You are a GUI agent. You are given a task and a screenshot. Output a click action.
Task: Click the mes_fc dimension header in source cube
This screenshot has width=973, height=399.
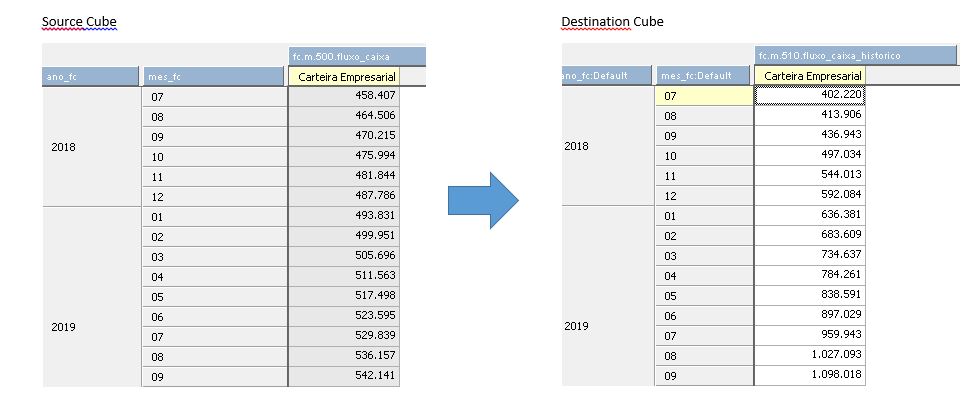click(x=213, y=76)
